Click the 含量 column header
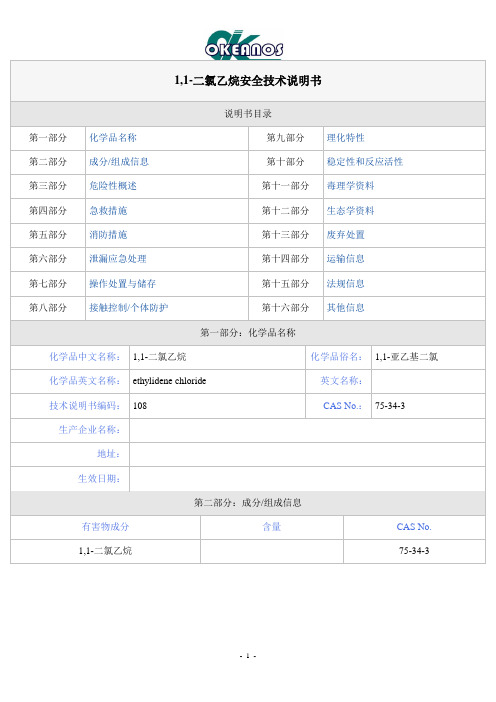 (x=272, y=527)
